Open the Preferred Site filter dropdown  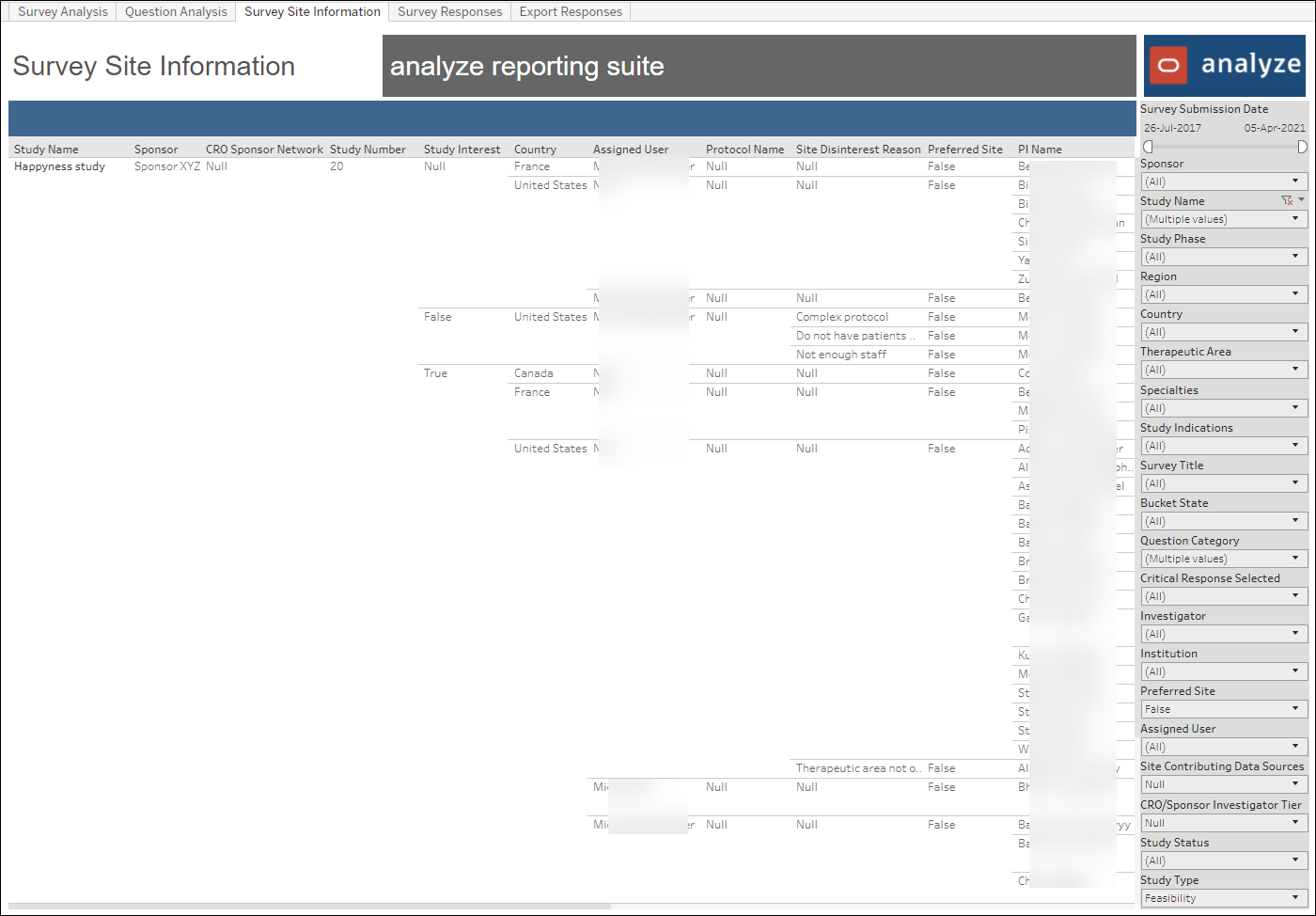click(x=1224, y=709)
